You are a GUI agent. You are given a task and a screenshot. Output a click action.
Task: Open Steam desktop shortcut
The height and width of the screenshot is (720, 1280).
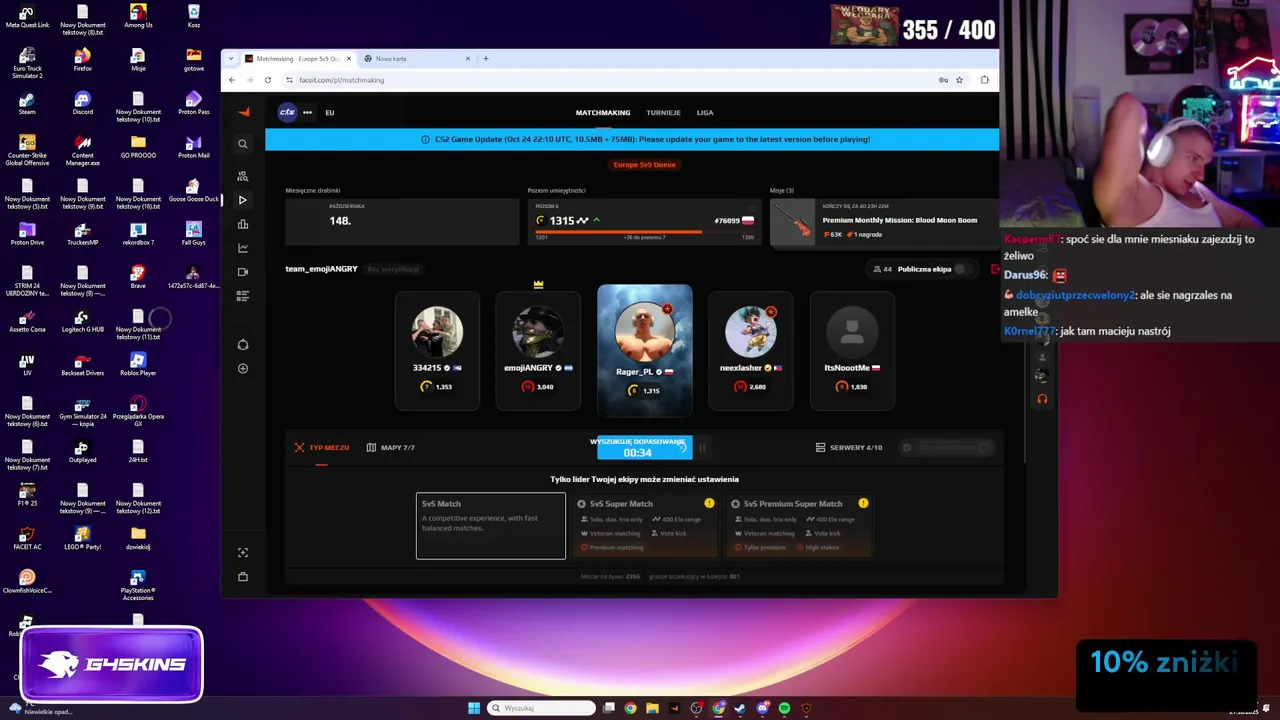[27, 103]
